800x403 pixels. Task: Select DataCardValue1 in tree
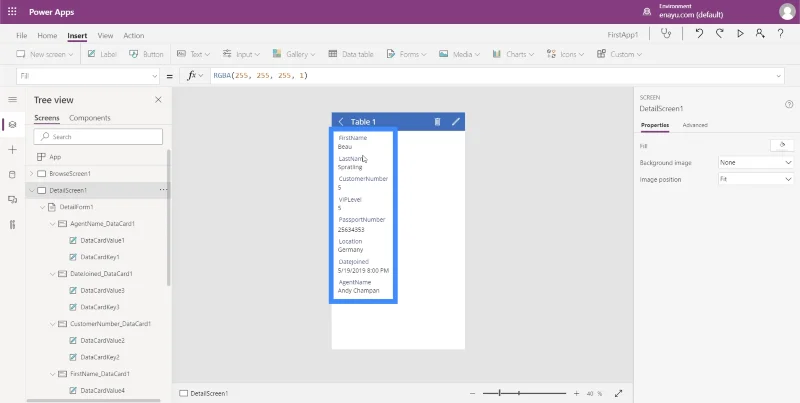tap(103, 240)
